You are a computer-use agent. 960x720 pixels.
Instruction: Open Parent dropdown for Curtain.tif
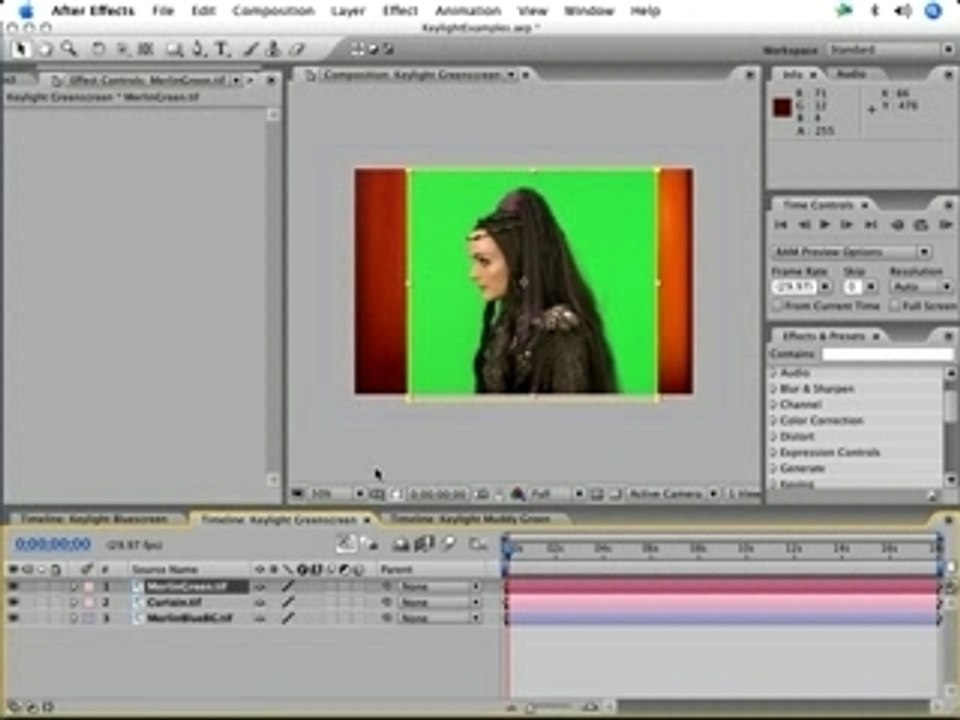tap(439, 602)
